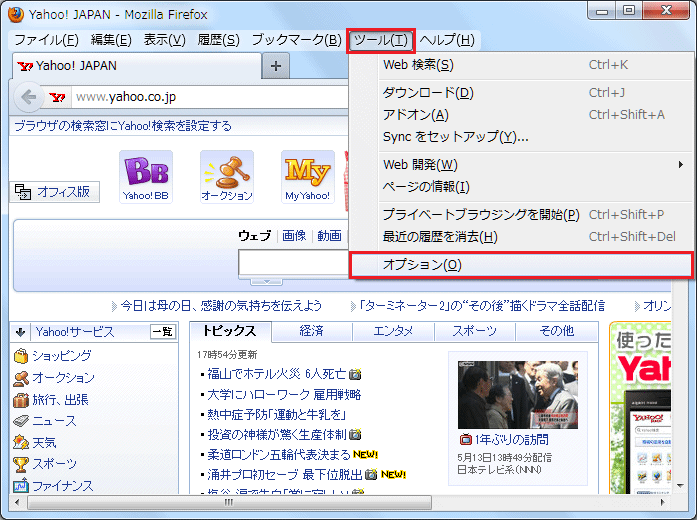The width and height of the screenshot is (697, 520).
Task: Open headline 熱中症予防「運動と牛乳を」
Action: (x=276, y=414)
